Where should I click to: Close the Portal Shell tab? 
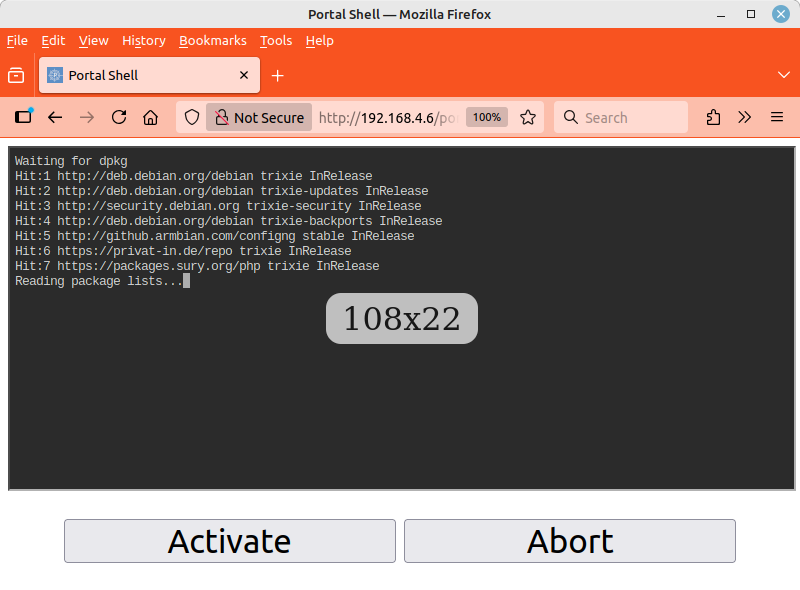click(244, 75)
